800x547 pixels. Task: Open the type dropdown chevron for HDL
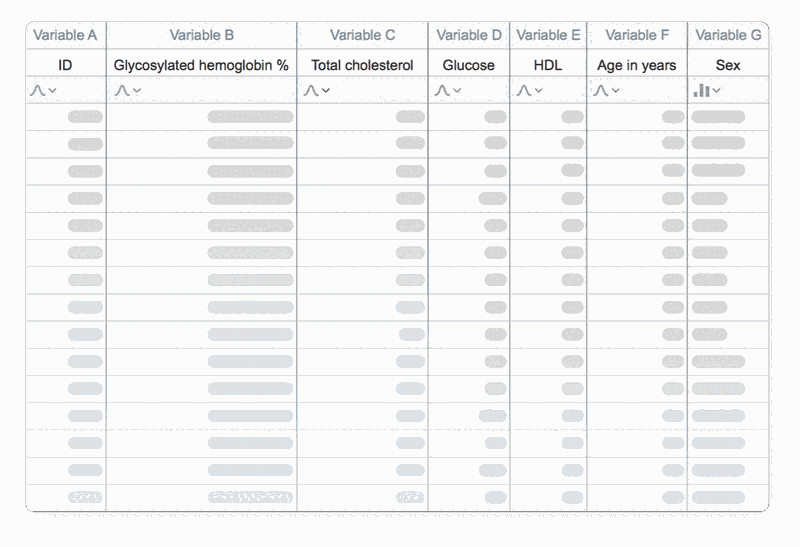click(x=538, y=90)
